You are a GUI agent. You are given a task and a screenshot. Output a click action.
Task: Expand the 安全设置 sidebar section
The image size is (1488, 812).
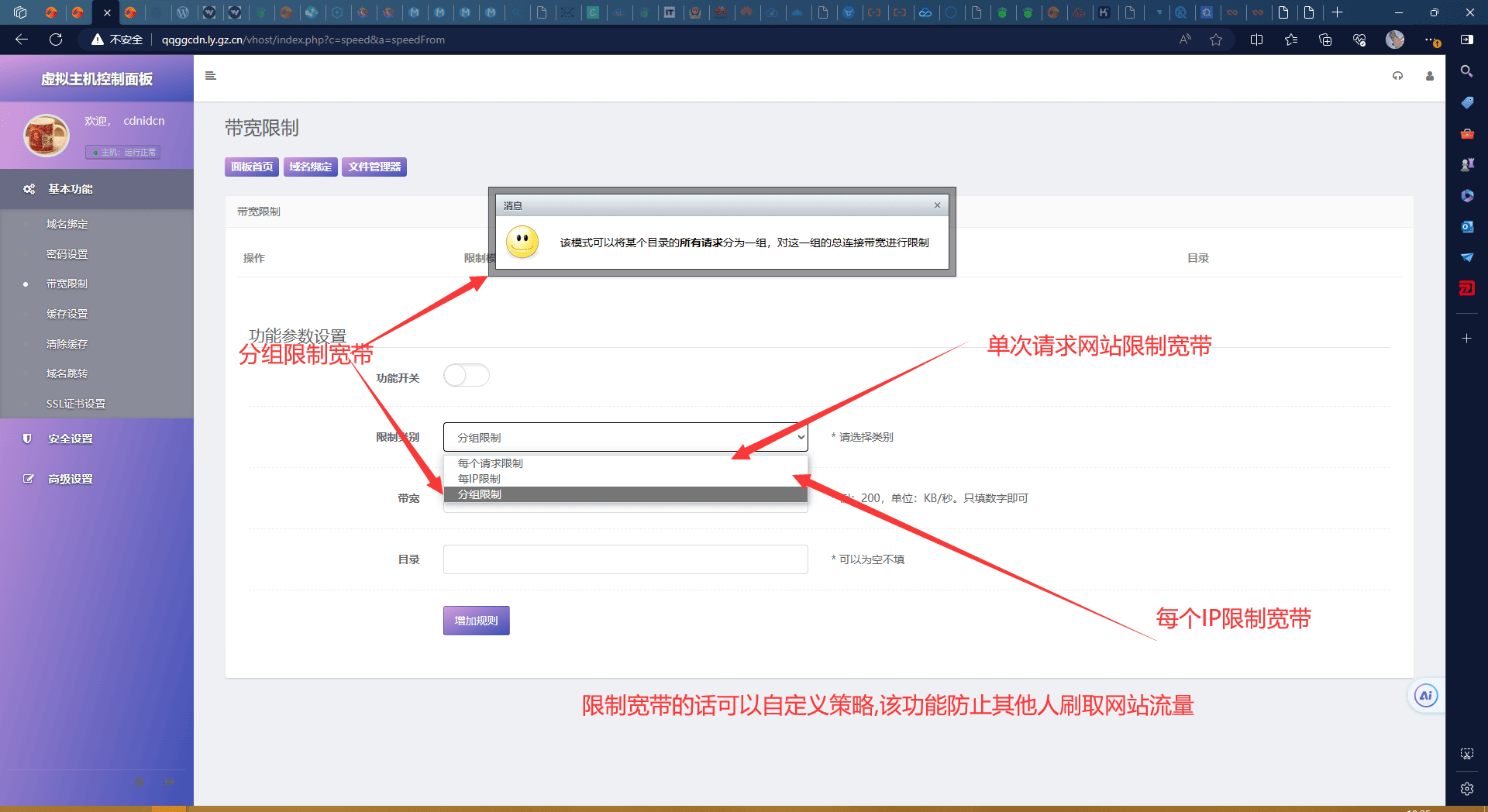pos(71,439)
